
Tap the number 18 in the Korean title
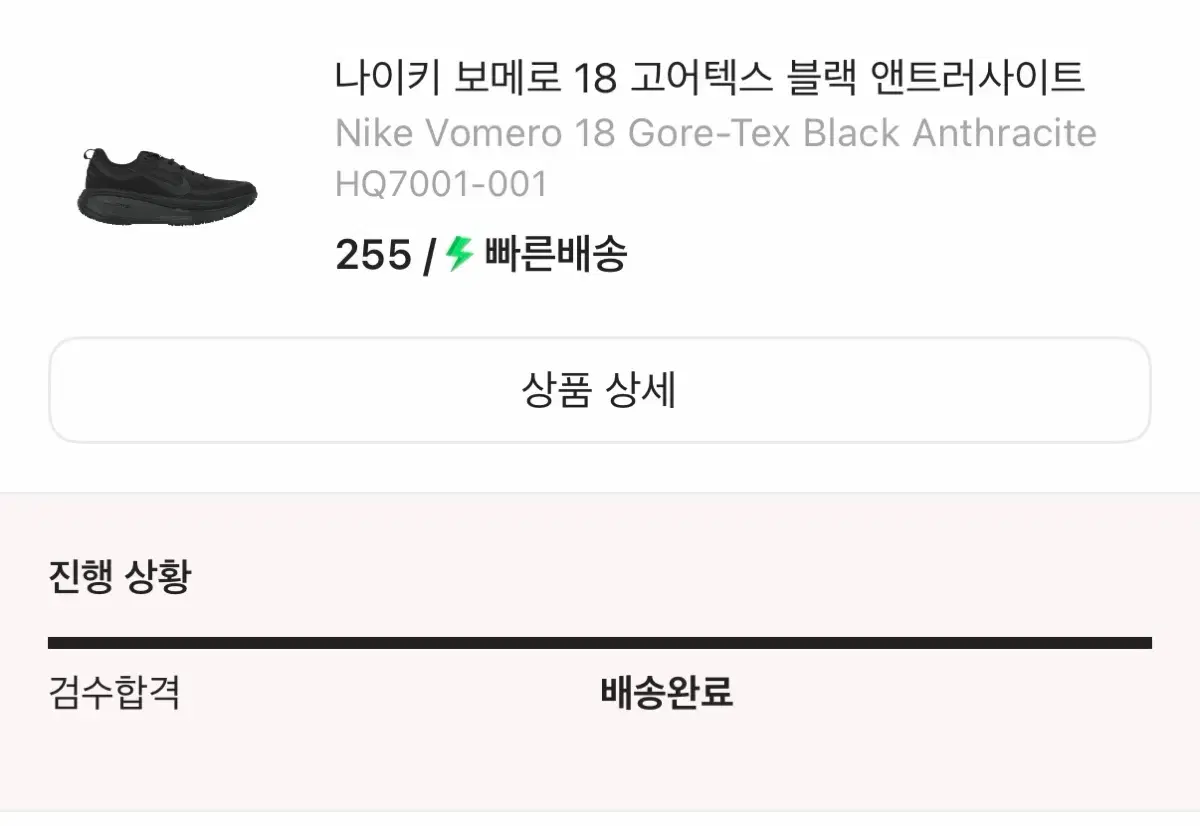[x=596, y=79]
